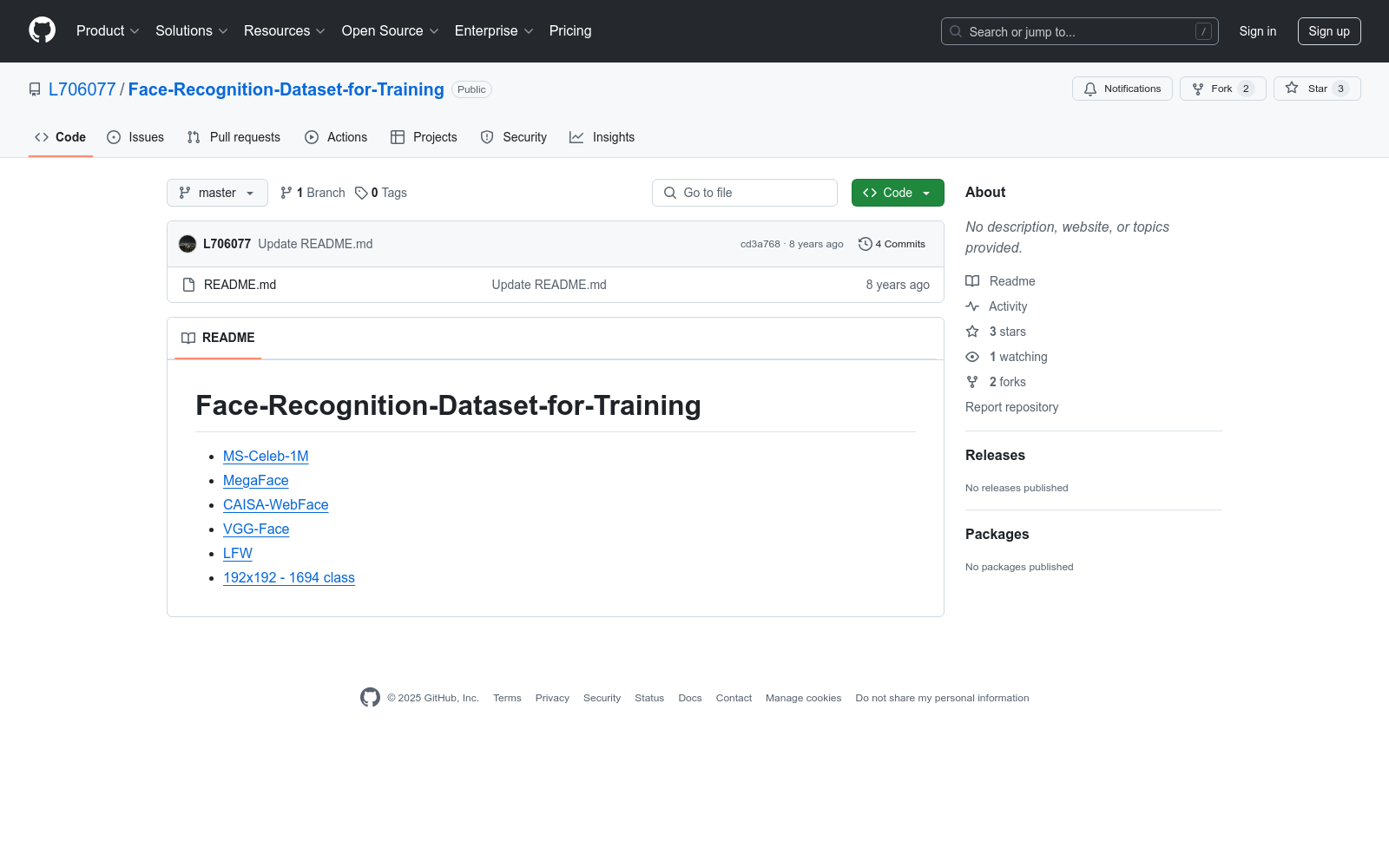Open the 192x192 - 1694 class link

point(289,578)
